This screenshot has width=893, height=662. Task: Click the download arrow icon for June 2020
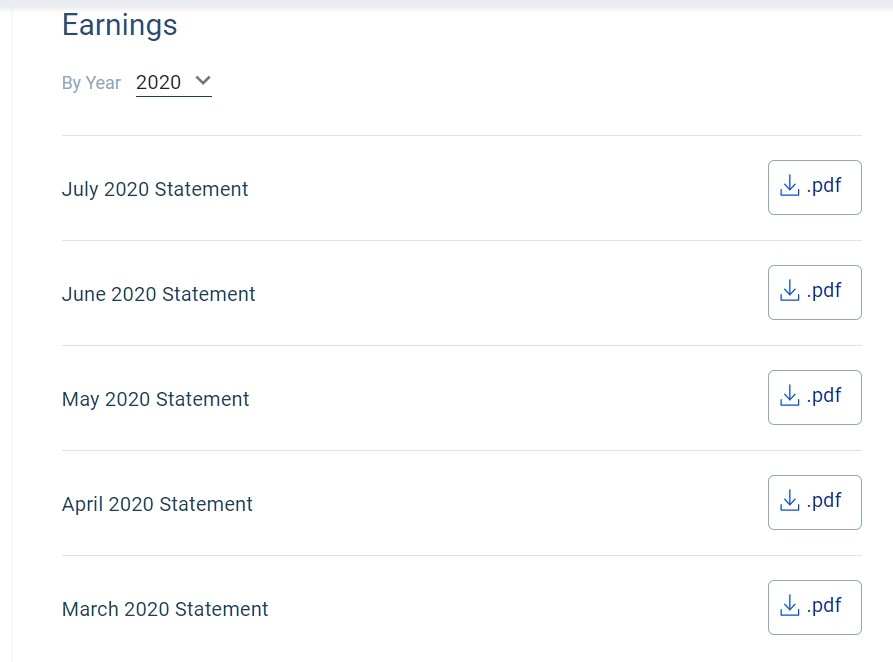point(789,291)
